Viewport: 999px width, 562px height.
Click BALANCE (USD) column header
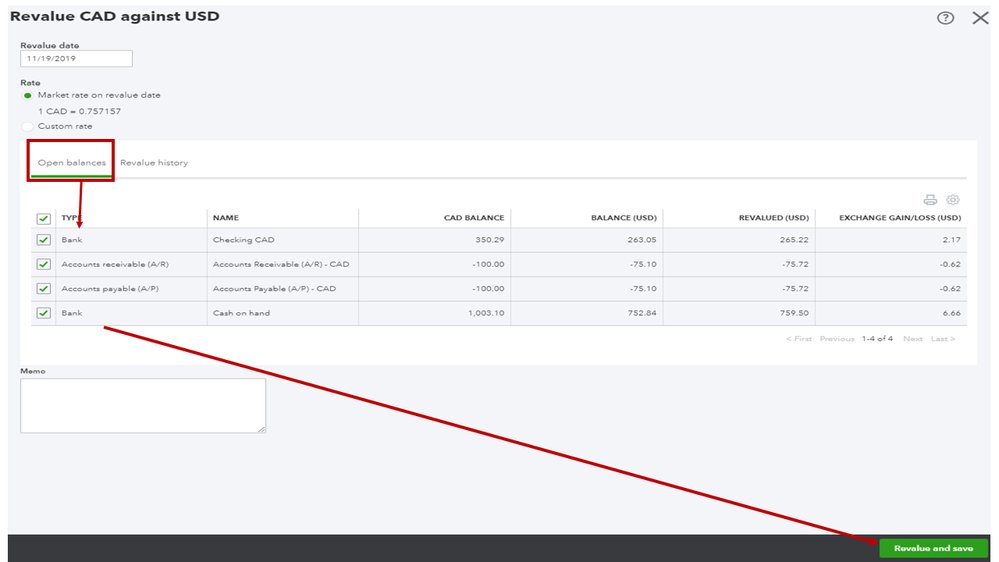624,218
